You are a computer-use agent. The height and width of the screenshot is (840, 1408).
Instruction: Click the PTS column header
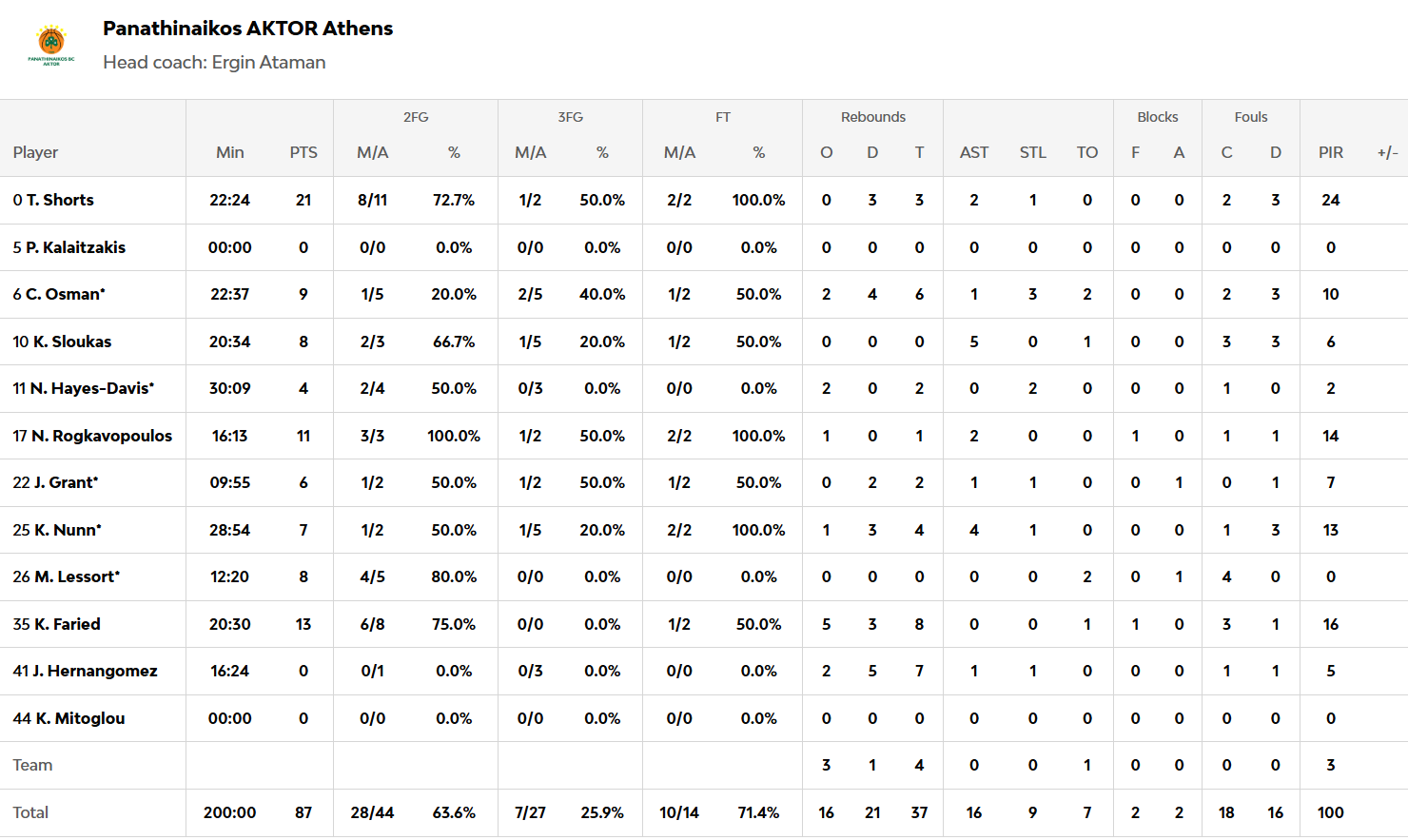pyautogui.click(x=303, y=152)
